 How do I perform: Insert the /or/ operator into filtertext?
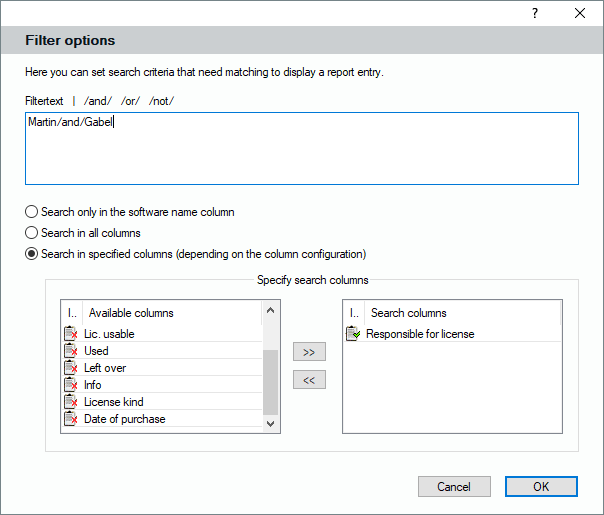pyautogui.click(x=131, y=101)
